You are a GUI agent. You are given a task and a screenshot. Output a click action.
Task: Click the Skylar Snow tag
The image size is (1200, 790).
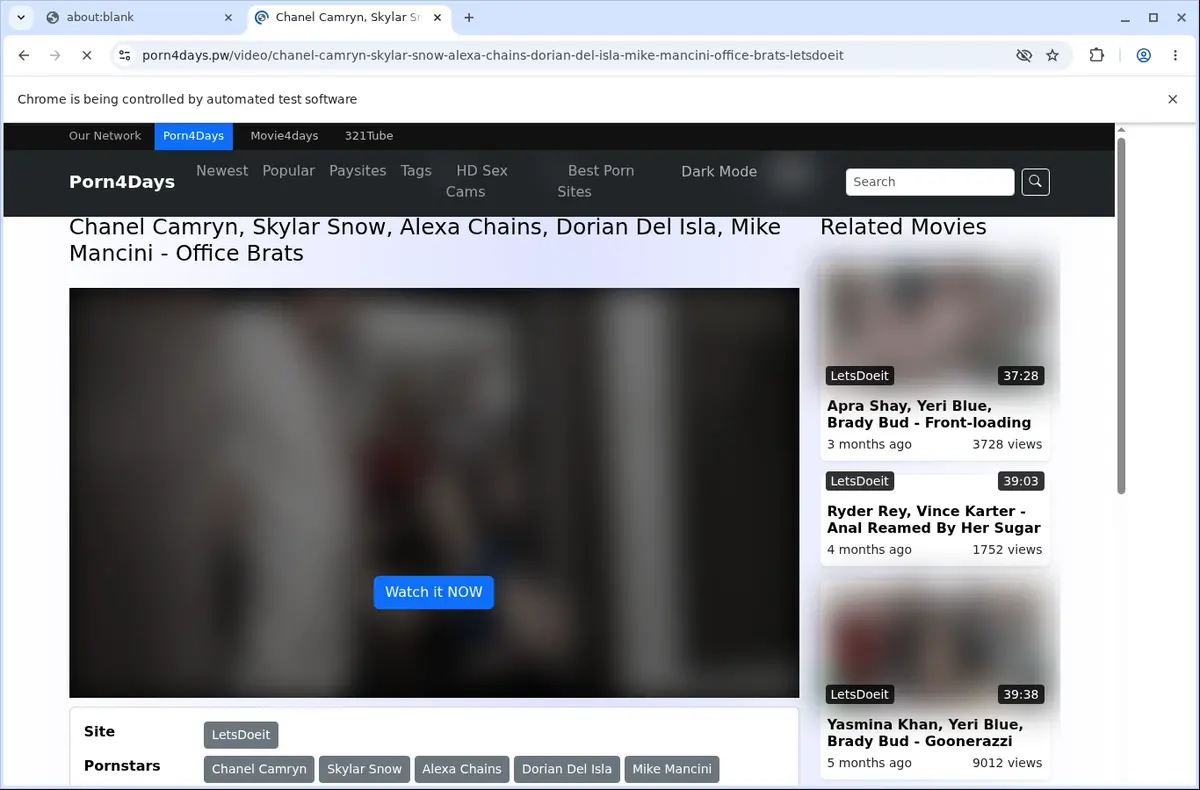point(364,769)
